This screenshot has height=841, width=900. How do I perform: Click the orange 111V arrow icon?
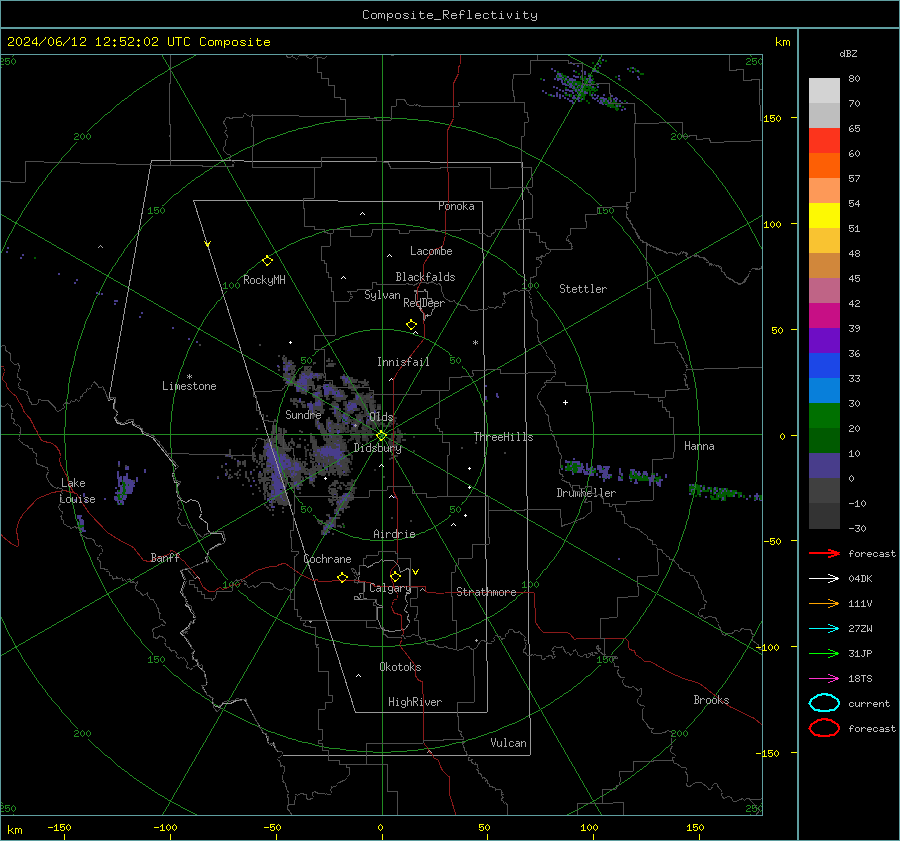824,603
